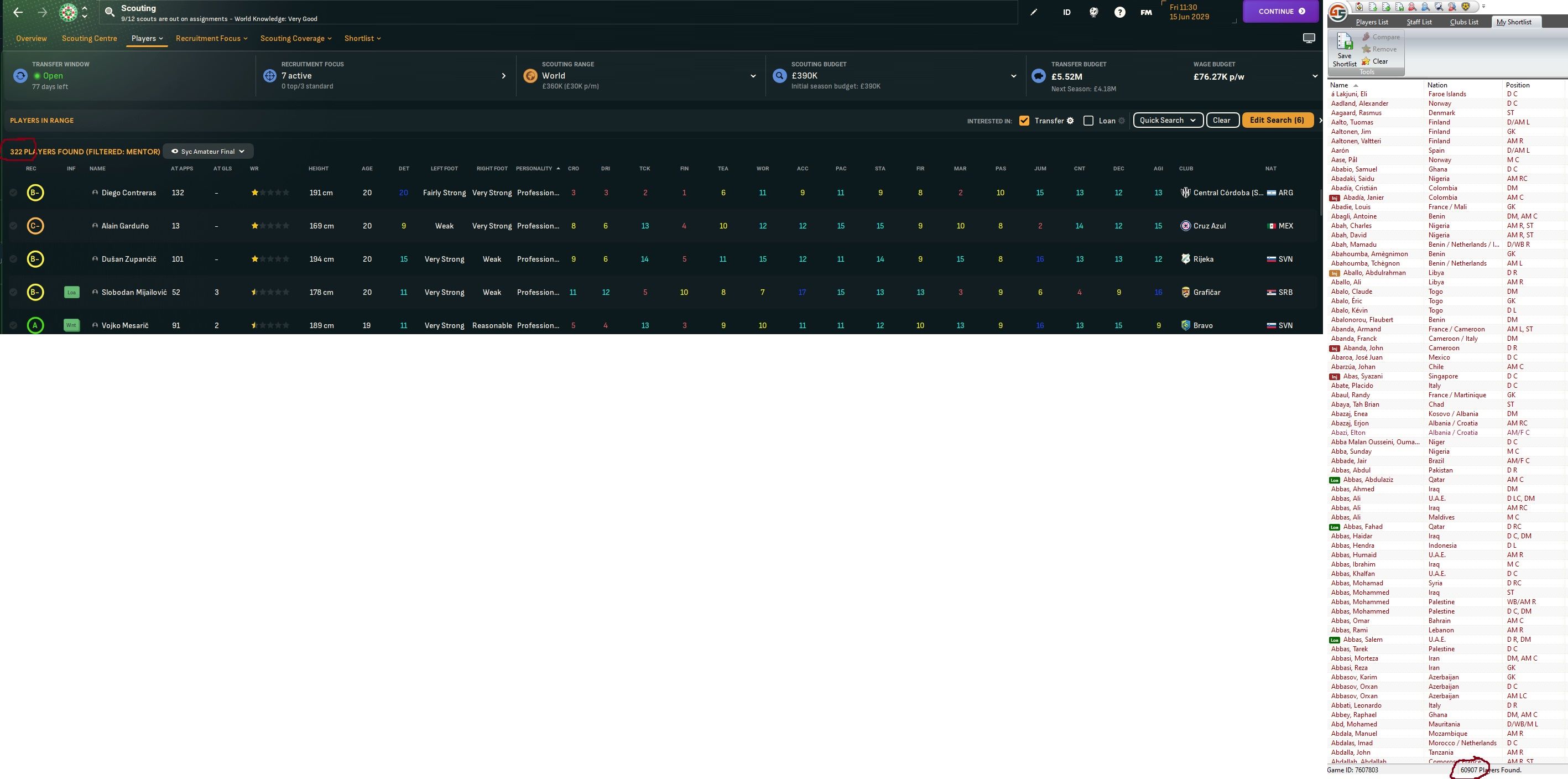Expand the Scouting Range World dropdown
The width and height of the screenshot is (1568, 779).
point(753,76)
